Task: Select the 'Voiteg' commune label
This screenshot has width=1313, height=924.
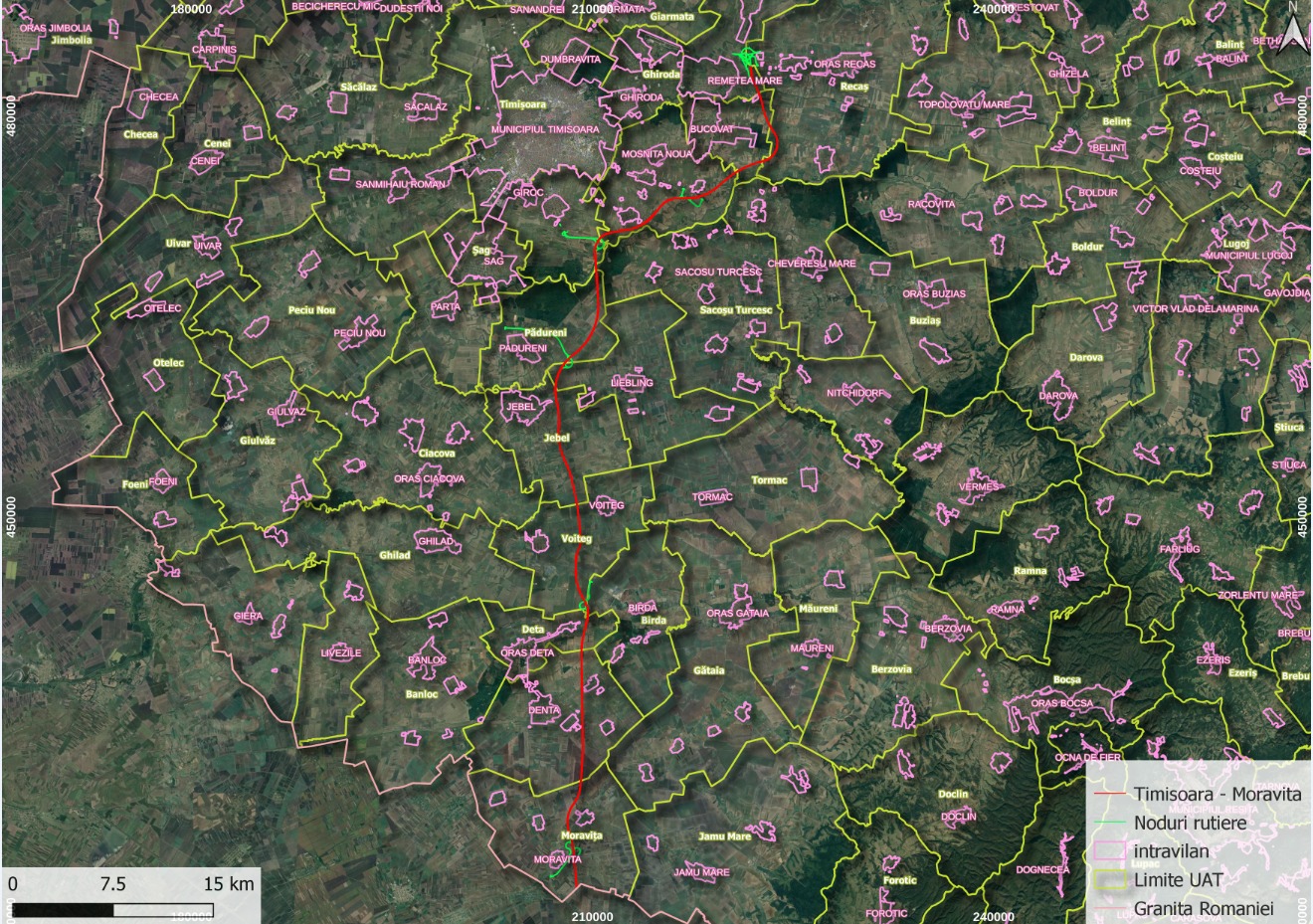Action: click(x=577, y=538)
